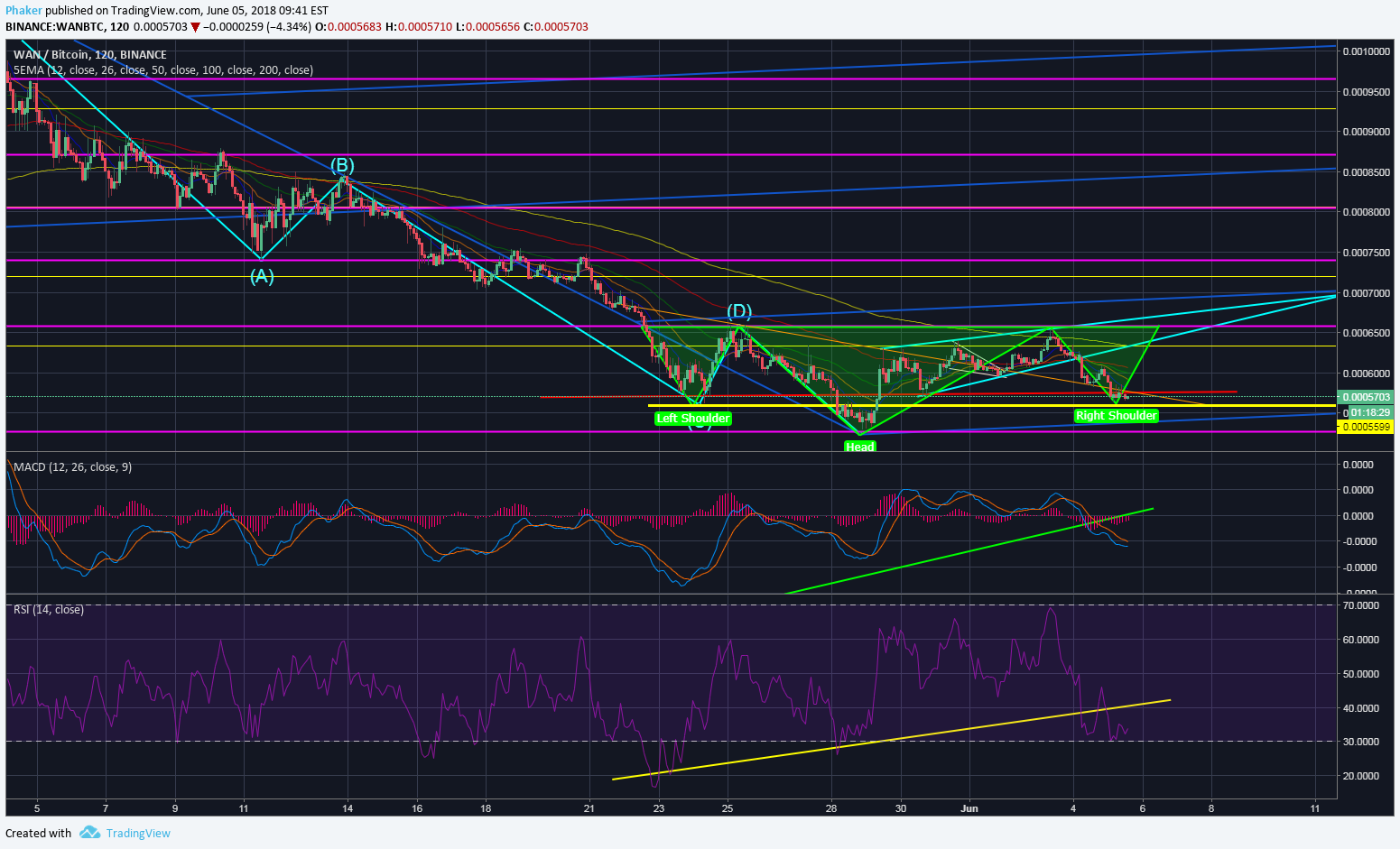Click the red down-triangle price change icon

pyautogui.click(x=195, y=27)
